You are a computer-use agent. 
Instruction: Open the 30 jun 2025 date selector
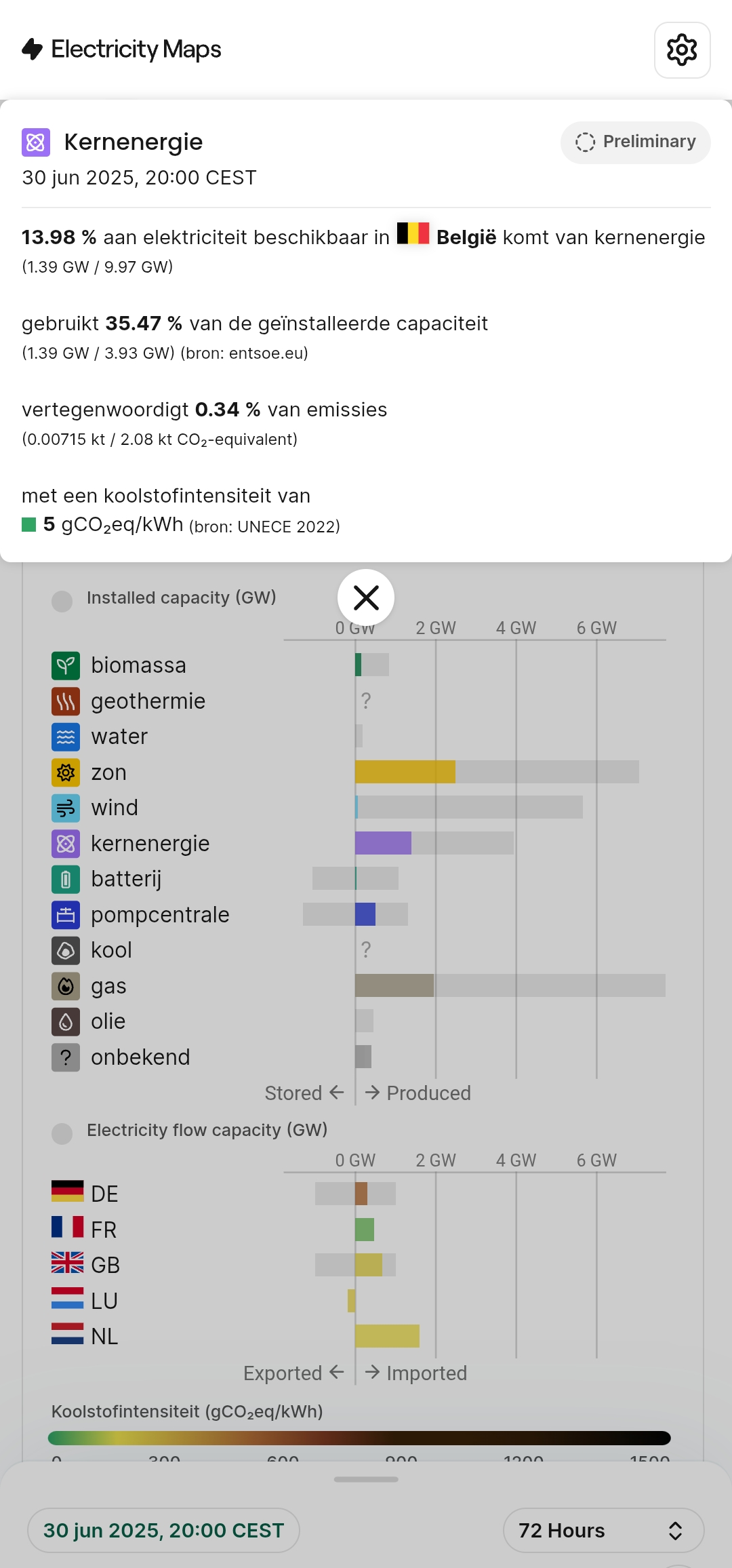point(163,1530)
